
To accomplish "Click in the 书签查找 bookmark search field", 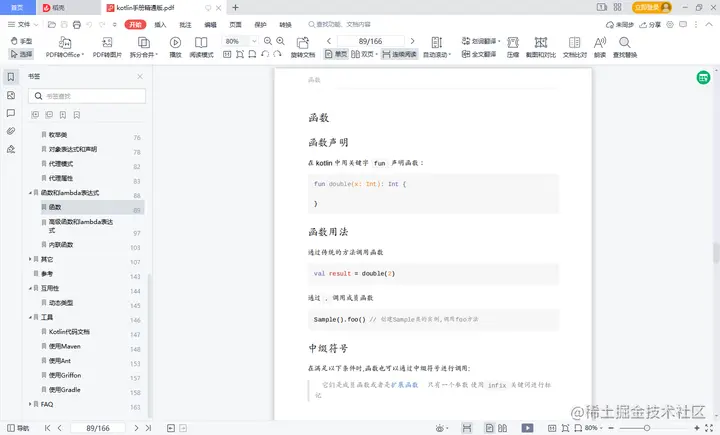I will coord(87,96).
